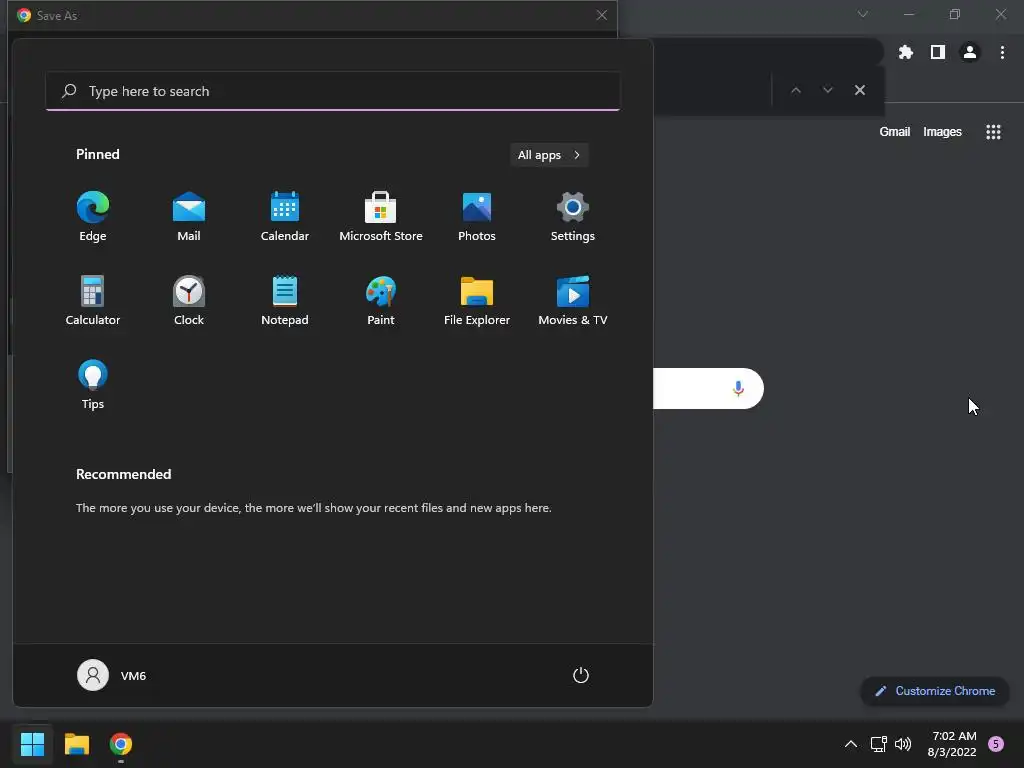Click the power button in Start menu

pos(581,675)
